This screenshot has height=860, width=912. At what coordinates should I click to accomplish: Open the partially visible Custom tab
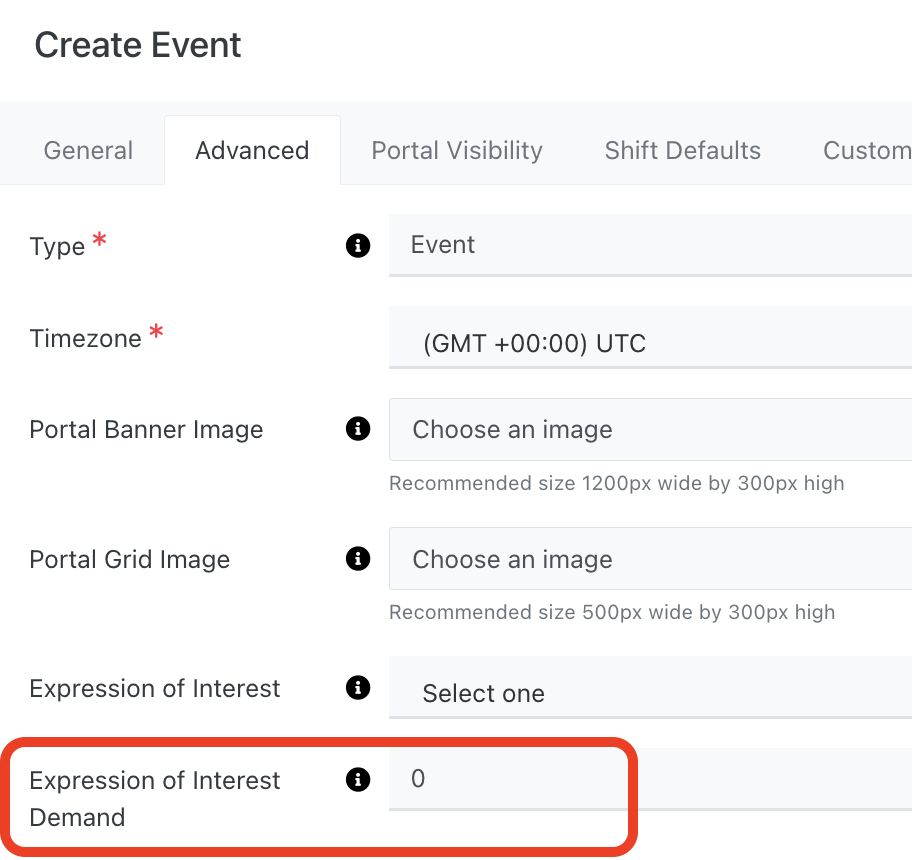pyautogui.click(x=866, y=151)
